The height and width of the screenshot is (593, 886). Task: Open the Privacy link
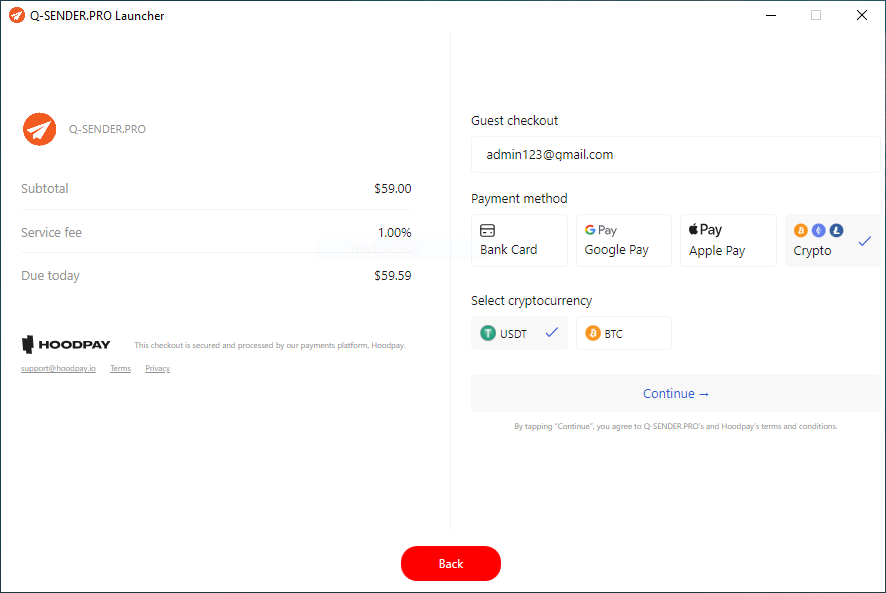tap(158, 368)
